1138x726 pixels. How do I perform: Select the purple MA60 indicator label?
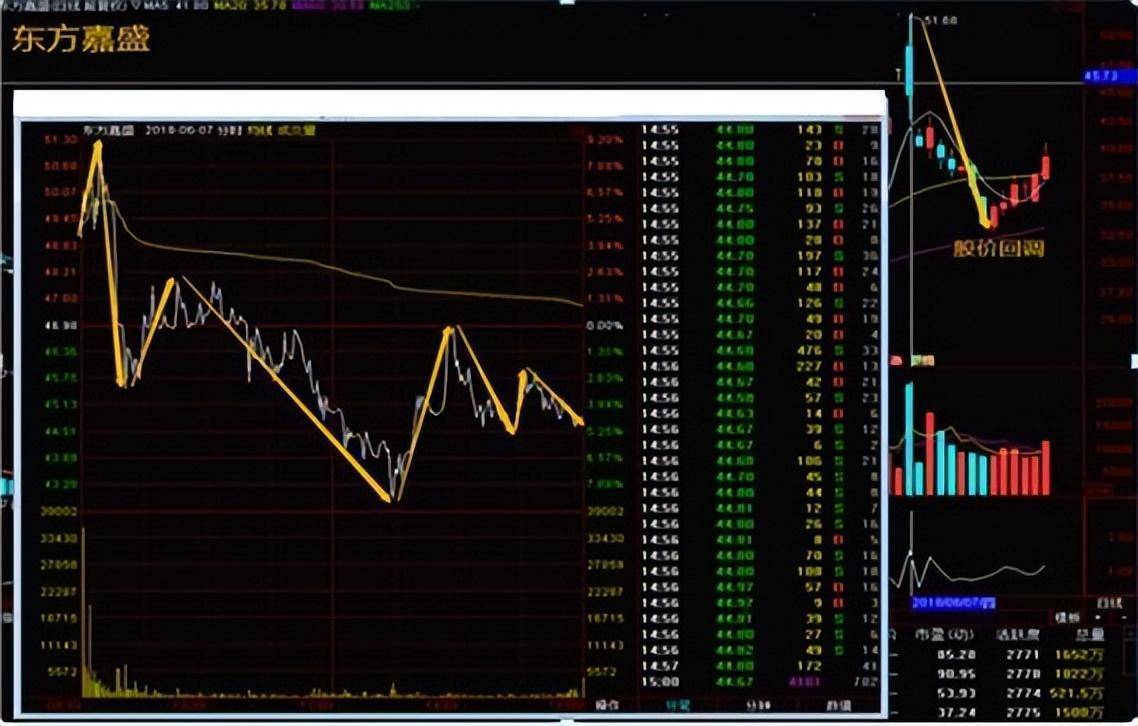point(327,5)
